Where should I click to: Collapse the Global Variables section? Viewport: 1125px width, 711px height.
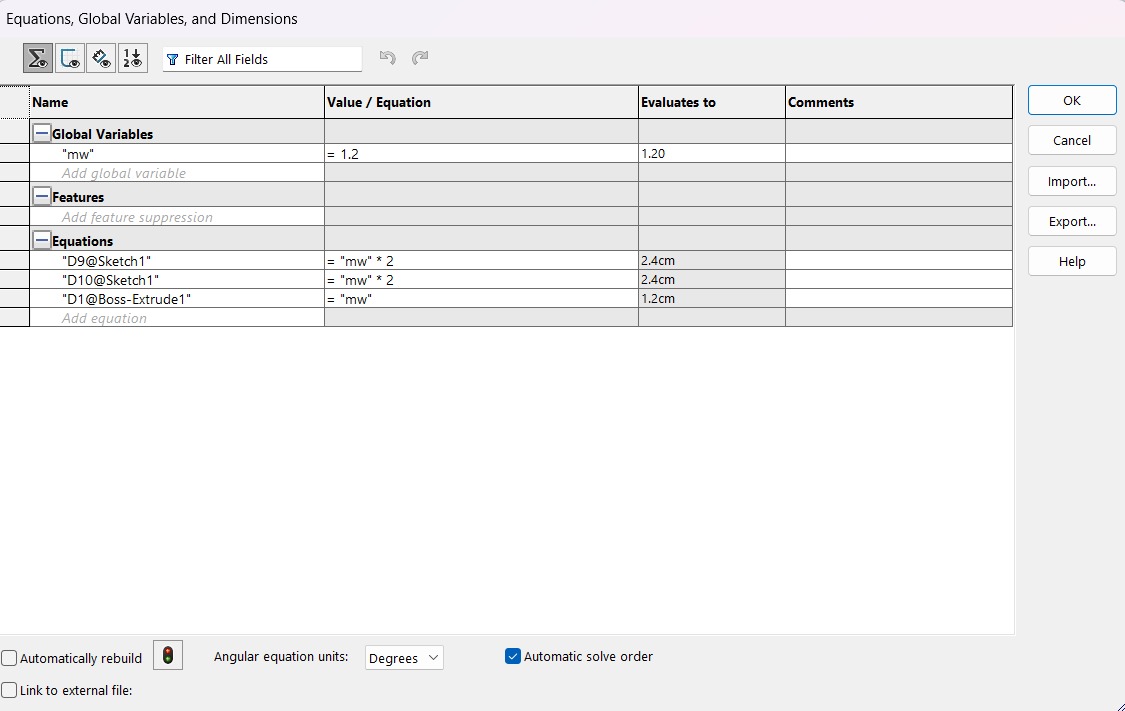tap(42, 133)
